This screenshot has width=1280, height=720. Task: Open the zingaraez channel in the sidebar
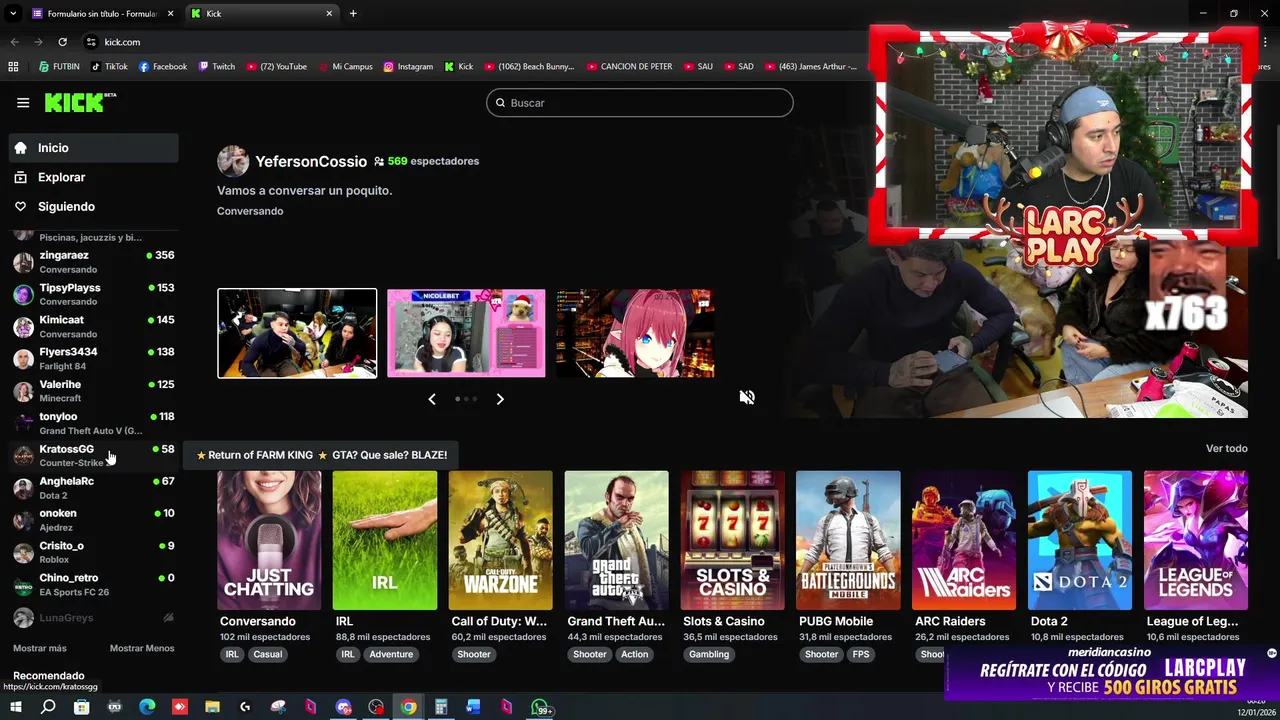tap(94, 262)
